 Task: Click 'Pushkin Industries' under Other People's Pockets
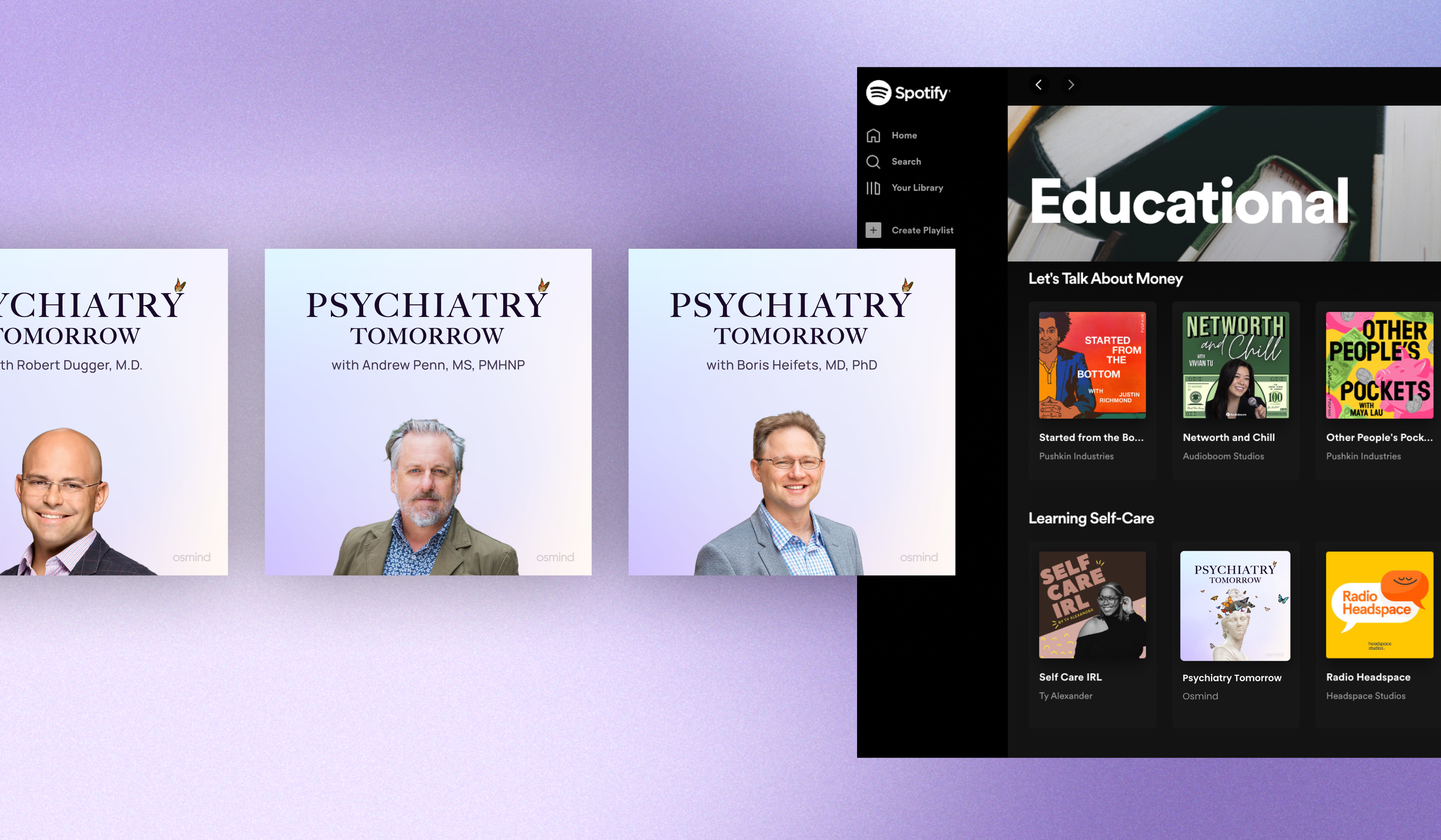point(1363,456)
